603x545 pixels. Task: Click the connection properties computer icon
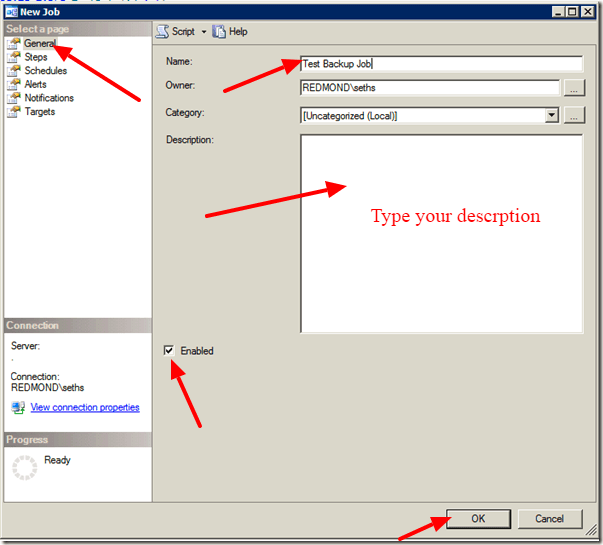(x=18, y=407)
